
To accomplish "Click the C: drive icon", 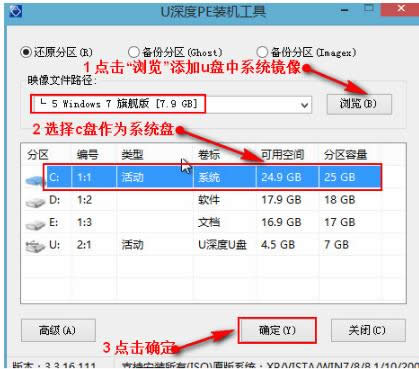I will [35, 180].
